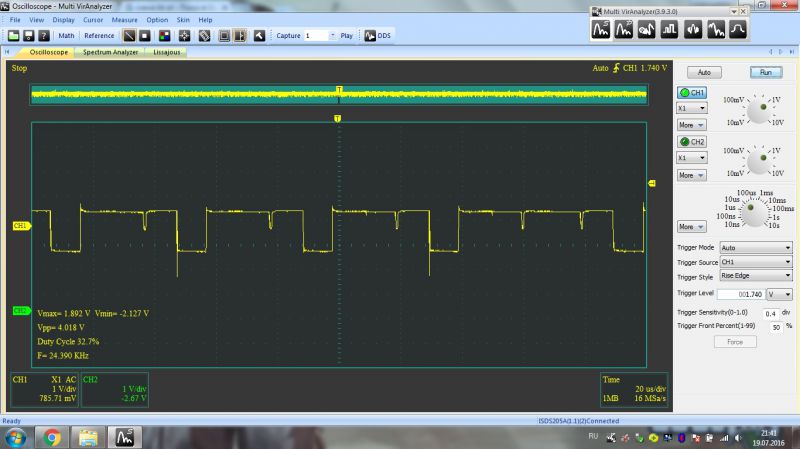Click the CH2 voltage scale knob

759,161
